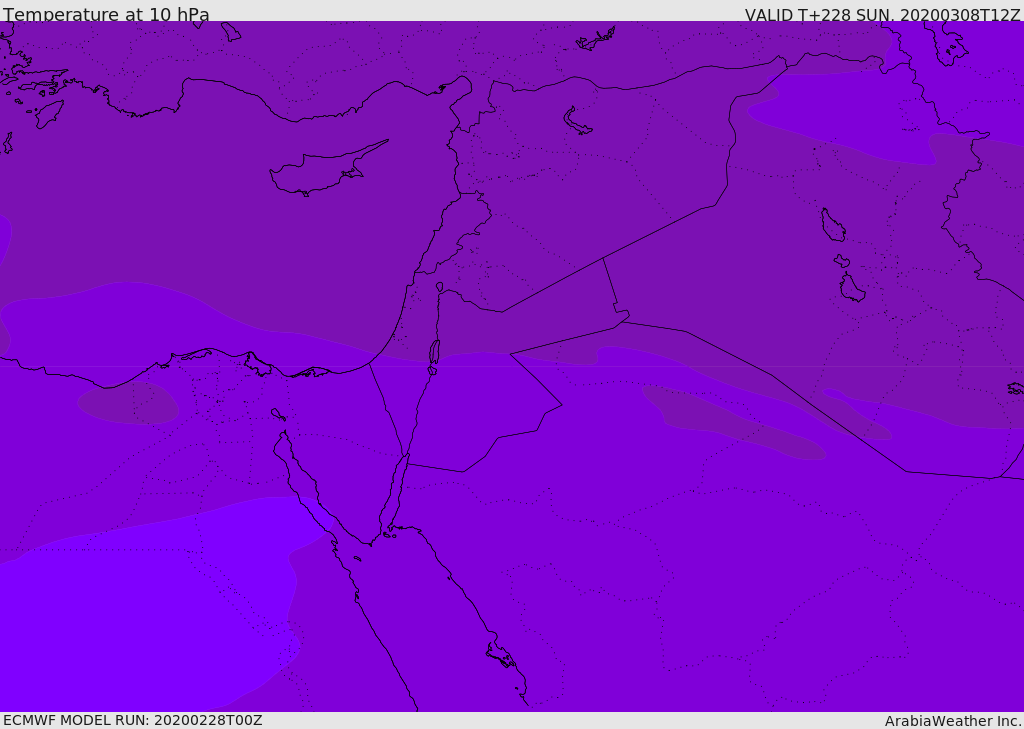Viewport: 1024px width, 729px height.
Task: Select Rhodes island near the left edge
Action: point(48,113)
